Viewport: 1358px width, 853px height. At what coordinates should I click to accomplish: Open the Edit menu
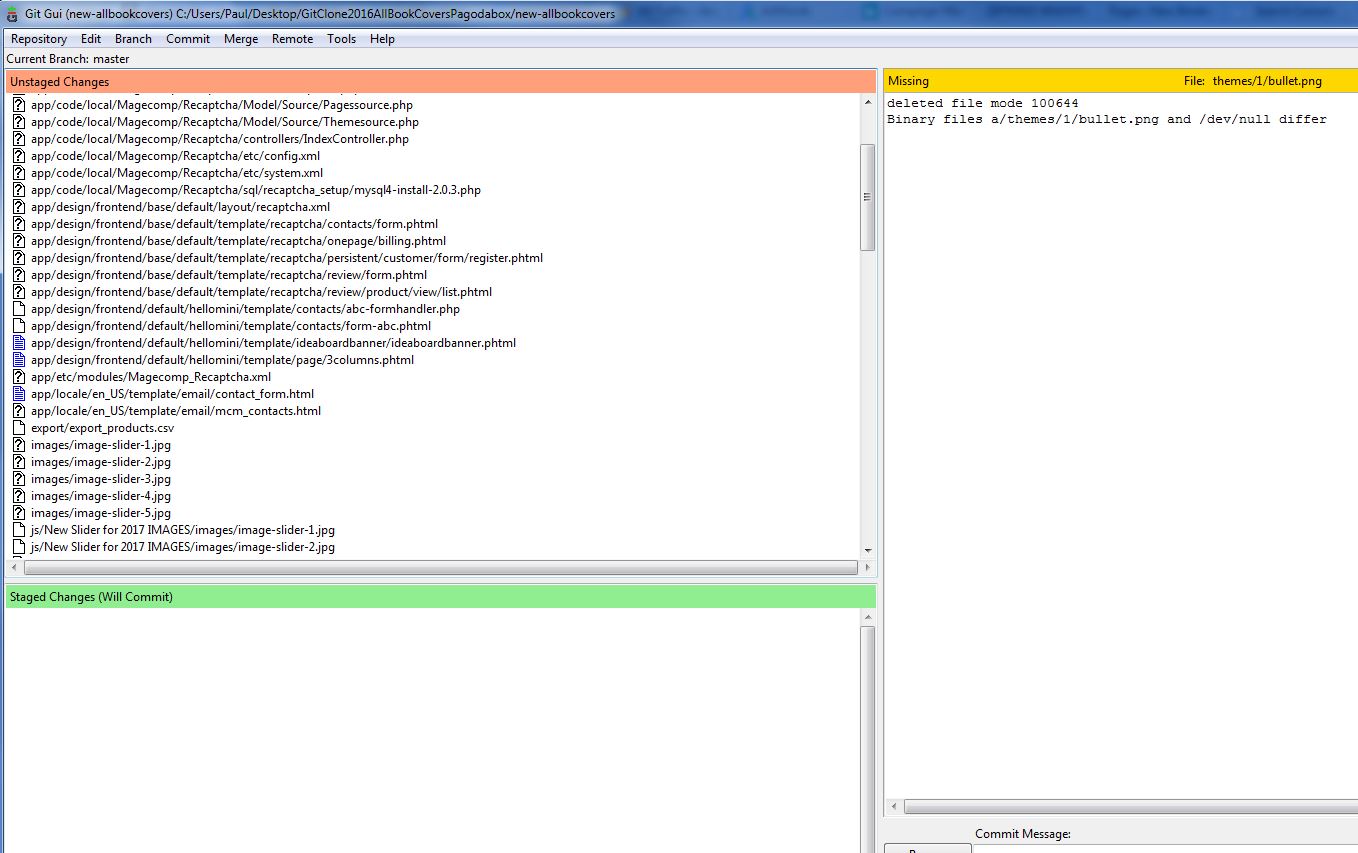coord(91,39)
